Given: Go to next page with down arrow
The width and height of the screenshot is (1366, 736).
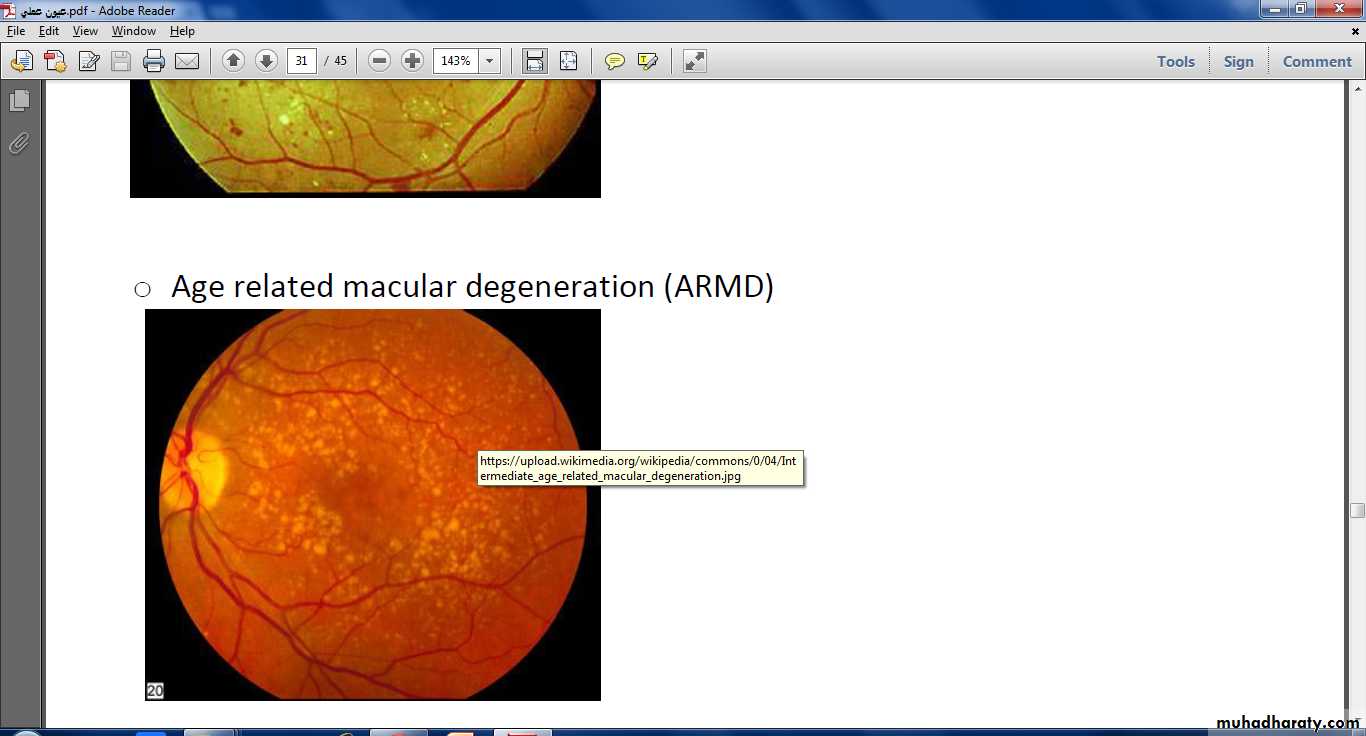Looking at the screenshot, I should click(x=266, y=61).
